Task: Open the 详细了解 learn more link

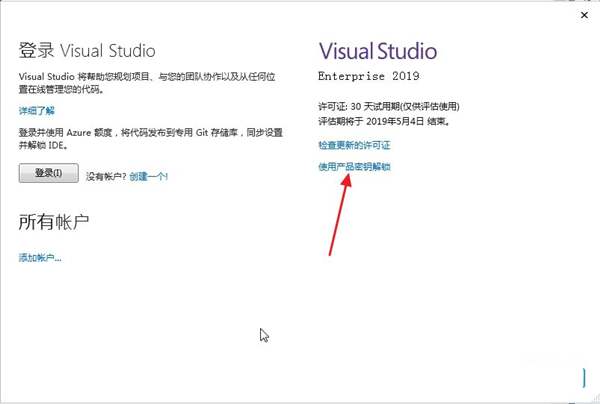Action: pyautogui.click(x=37, y=111)
